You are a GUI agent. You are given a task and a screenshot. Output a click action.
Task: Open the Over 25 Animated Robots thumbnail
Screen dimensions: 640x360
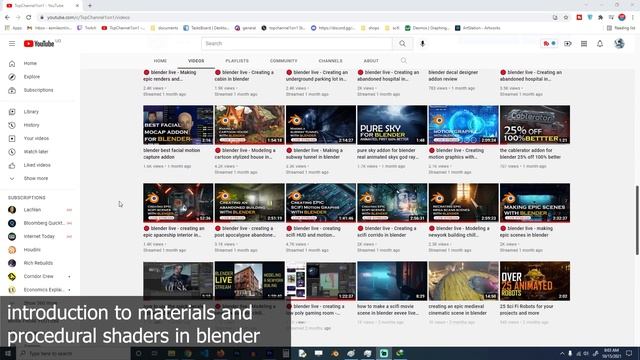point(535,281)
